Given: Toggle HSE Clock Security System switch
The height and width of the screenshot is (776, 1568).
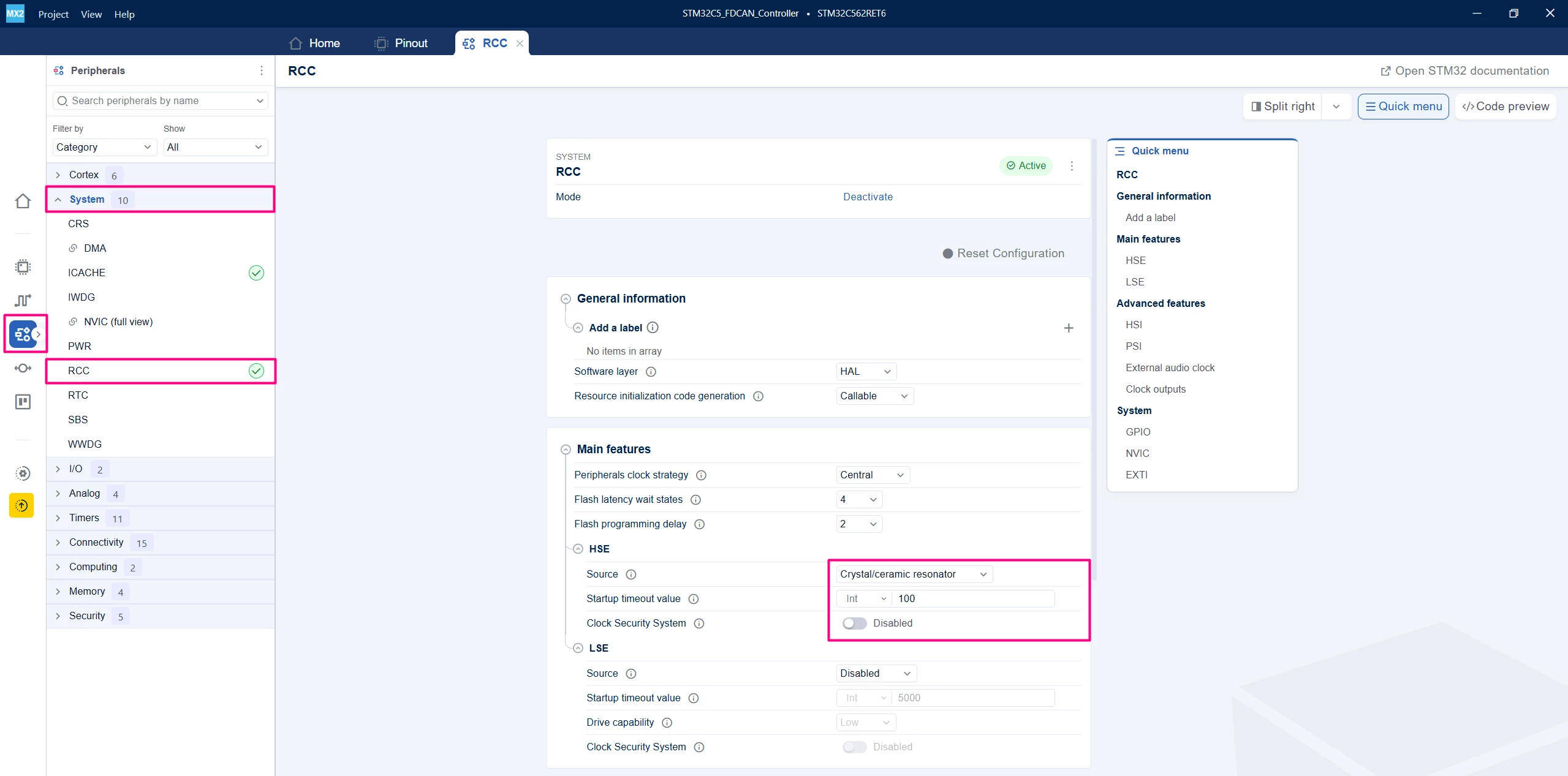Looking at the screenshot, I should pyautogui.click(x=854, y=623).
